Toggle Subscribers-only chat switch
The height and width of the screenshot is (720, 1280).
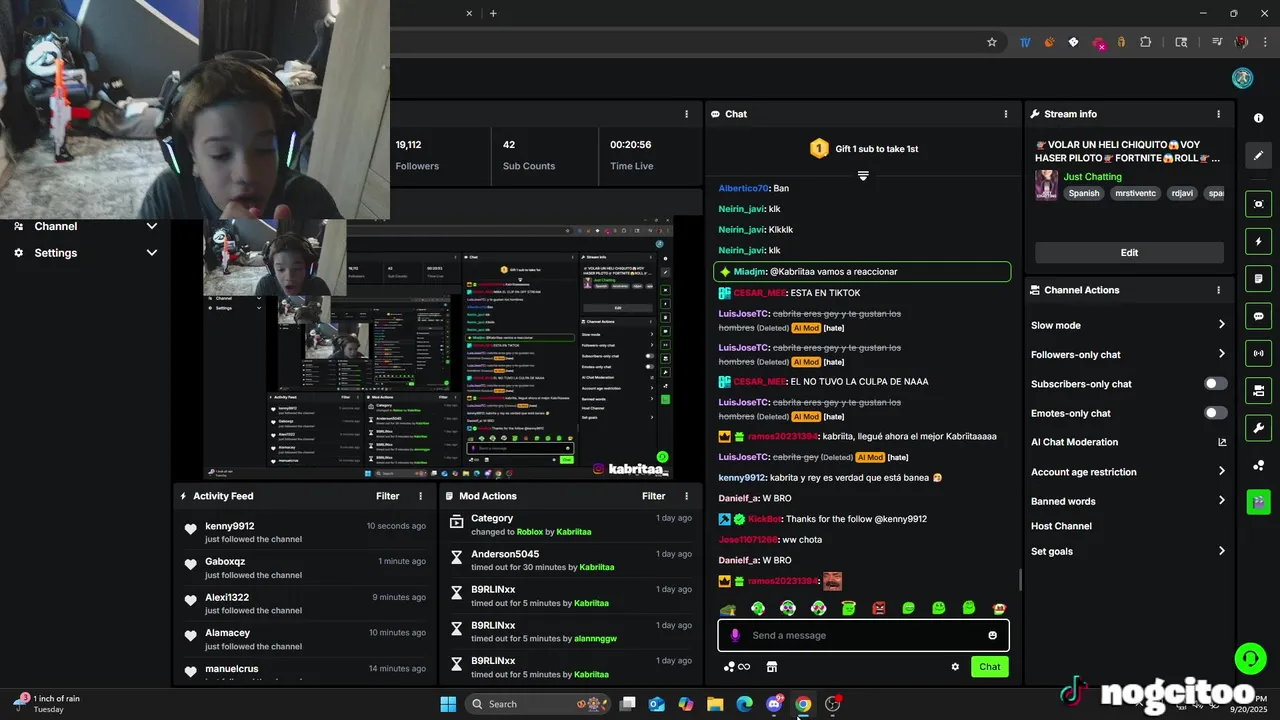(1215, 384)
